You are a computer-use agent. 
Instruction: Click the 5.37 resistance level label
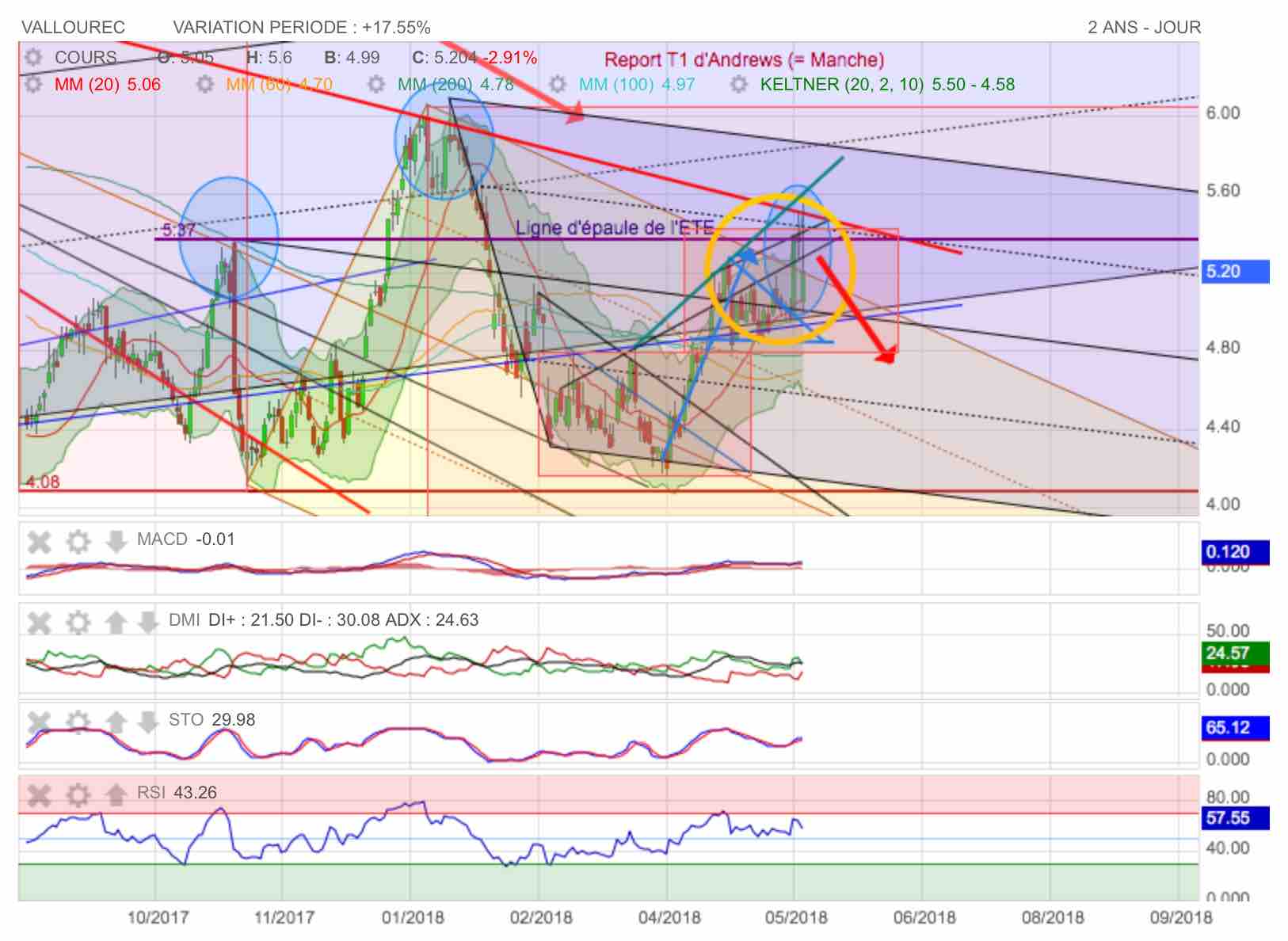tap(178, 230)
